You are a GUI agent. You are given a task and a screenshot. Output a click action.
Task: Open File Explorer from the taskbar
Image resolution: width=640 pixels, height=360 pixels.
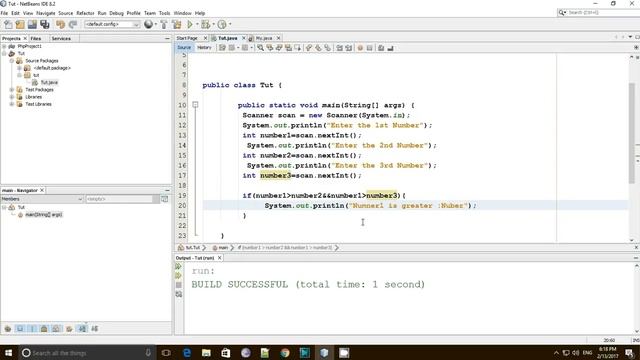(x=206, y=353)
